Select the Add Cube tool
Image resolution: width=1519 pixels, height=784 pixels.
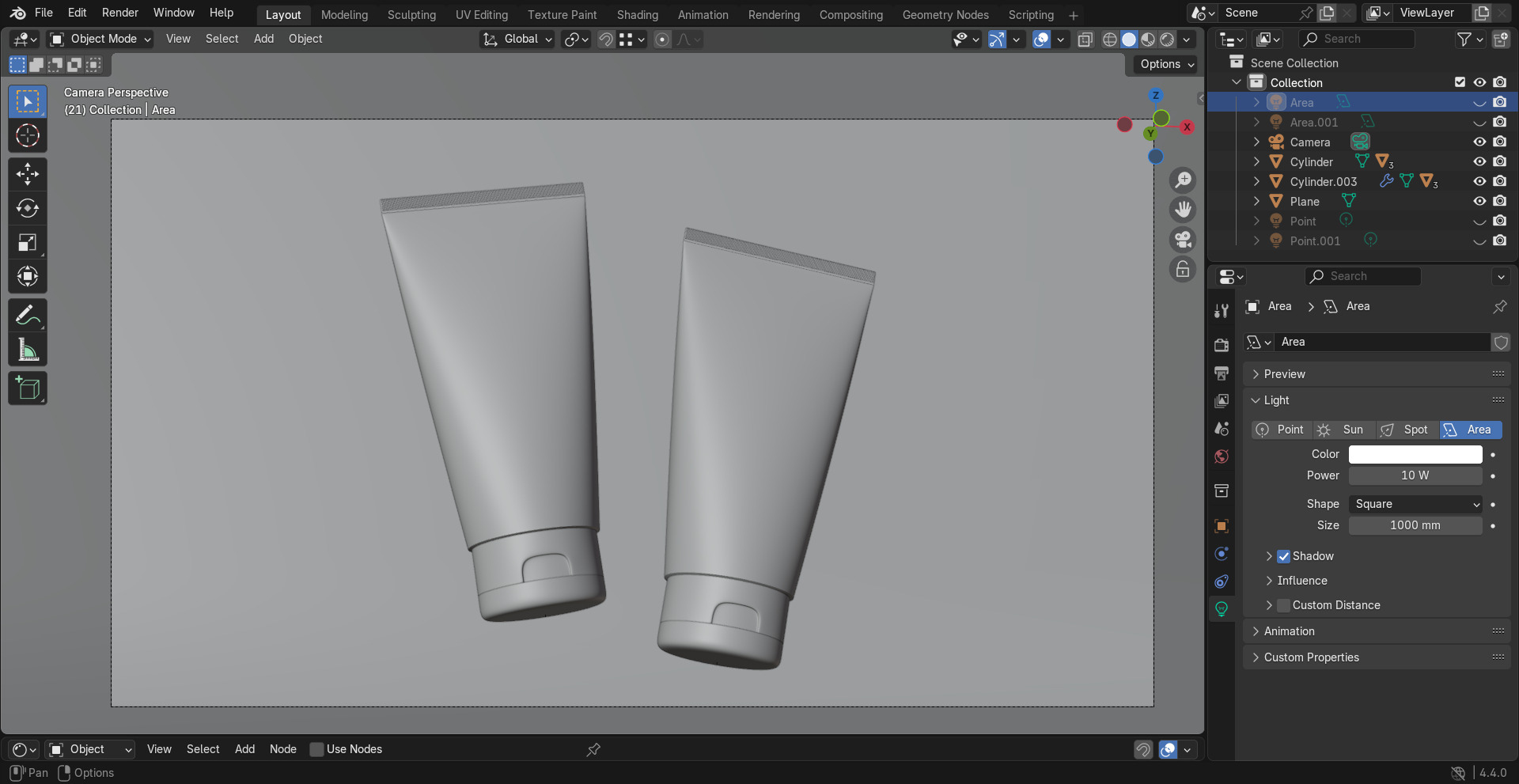pos(28,388)
